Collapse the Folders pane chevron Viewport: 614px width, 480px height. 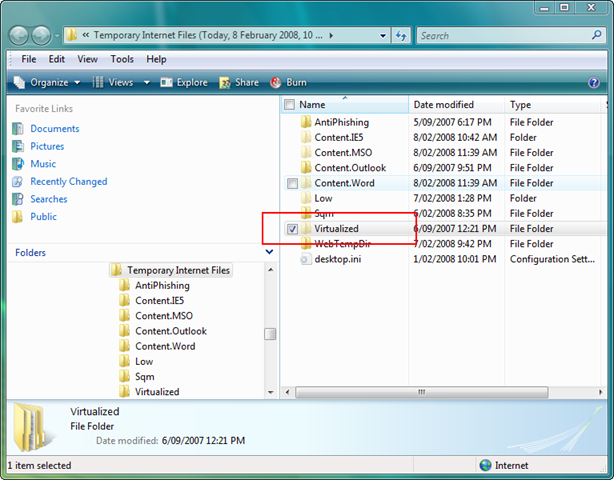pyautogui.click(x=269, y=253)
